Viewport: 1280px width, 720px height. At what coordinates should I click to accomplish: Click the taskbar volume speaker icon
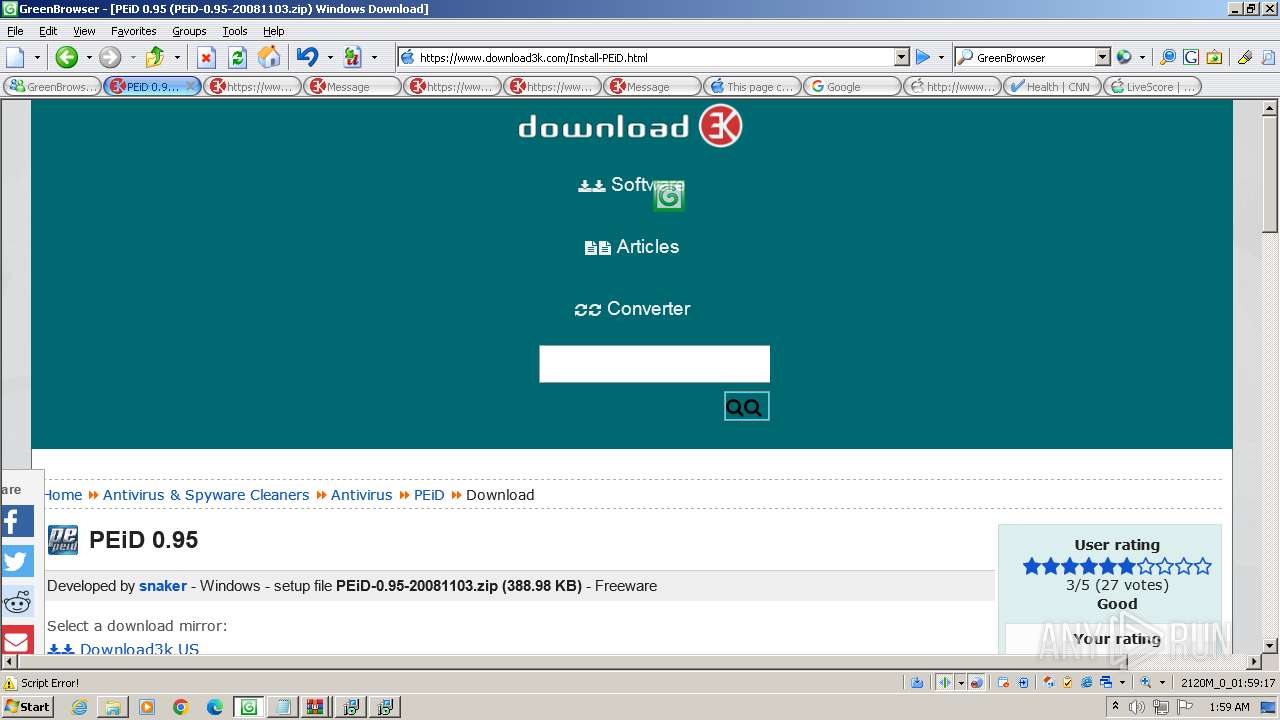point(1138,707)
